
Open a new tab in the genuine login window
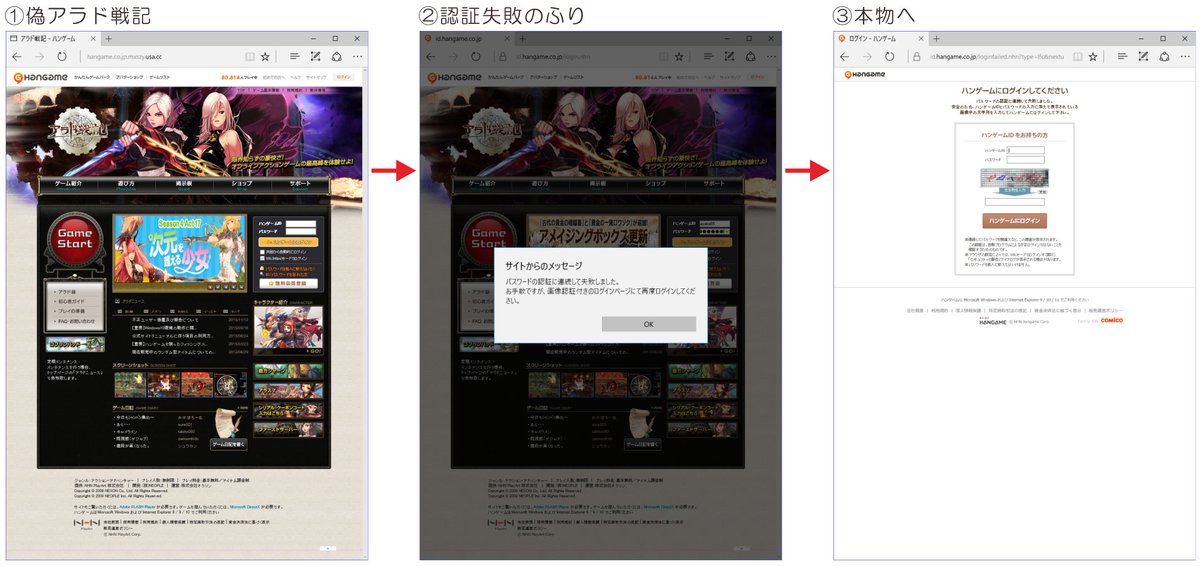pyautogui.click(x=936, y=38)
